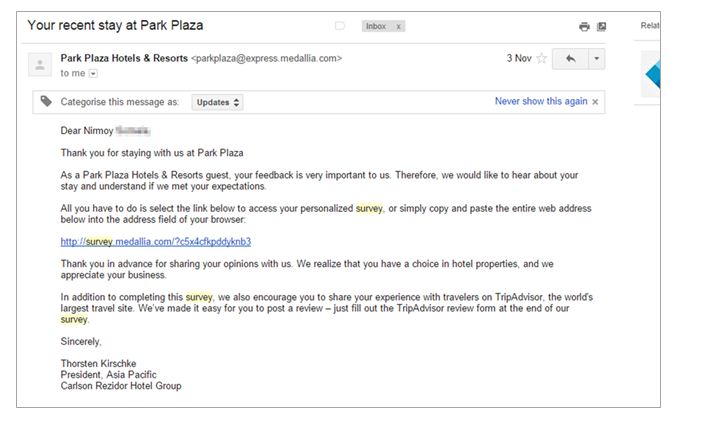Open email in new window icon
Image resolution: width=715 pixels, height=428 pixels.
[601, 26]
